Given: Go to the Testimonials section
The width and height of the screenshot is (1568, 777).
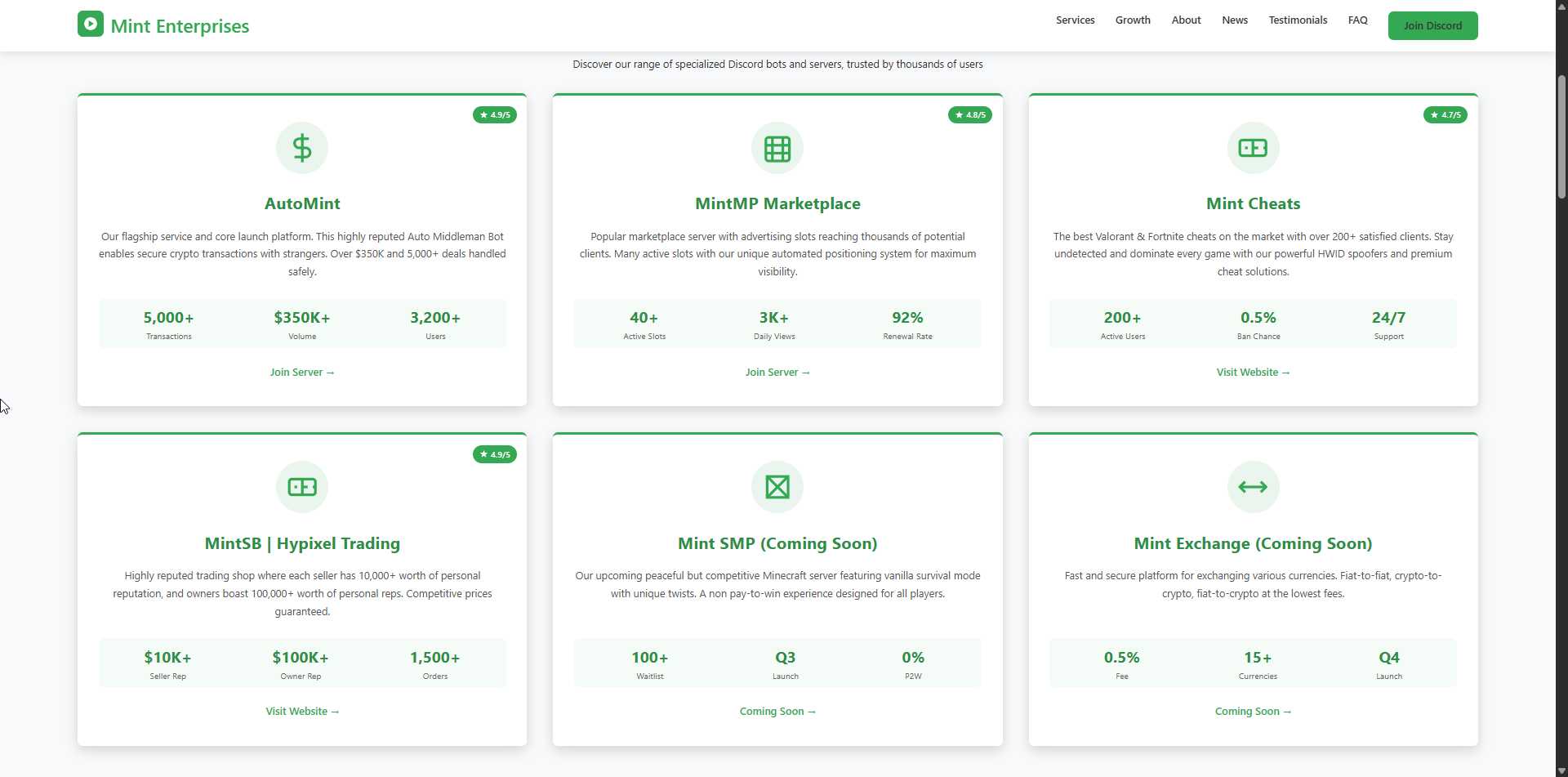Looking at the screenshot, I should click(x=1298, y=20).
